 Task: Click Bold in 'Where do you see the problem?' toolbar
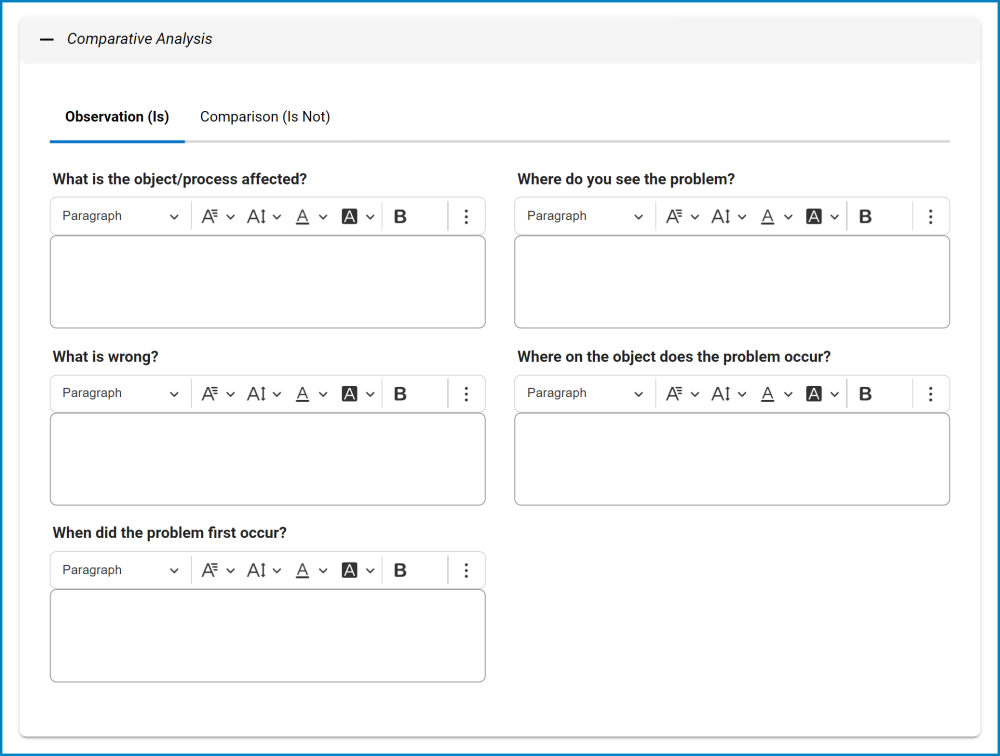click(x=865, y=217)
